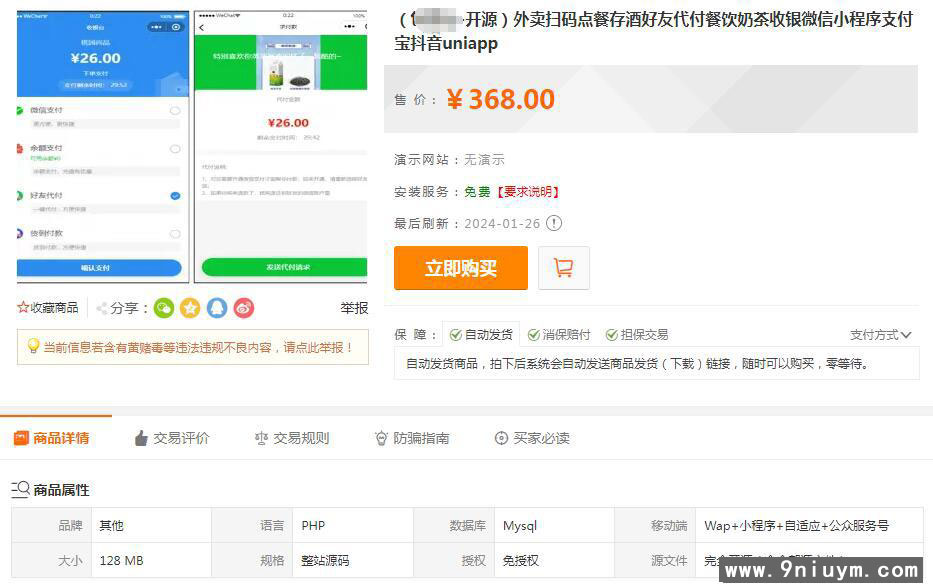Image resolution: width=933 pixels, height=588 pixels.
Task: Click the 商品属性 section heading
Action: click(x=61, y=490)
